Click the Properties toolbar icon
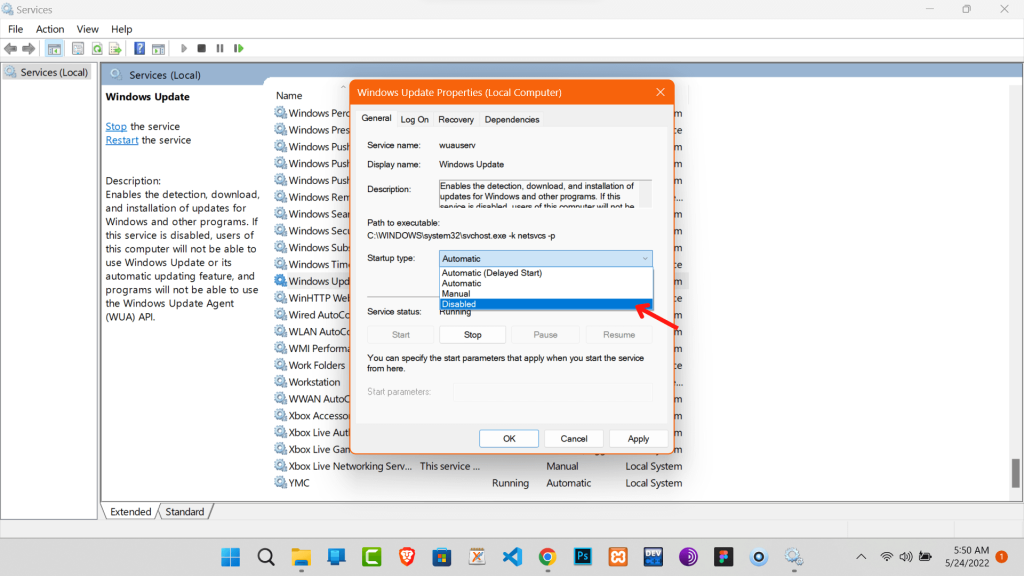This screenshot has width=1024, height=576. [78, 48]
